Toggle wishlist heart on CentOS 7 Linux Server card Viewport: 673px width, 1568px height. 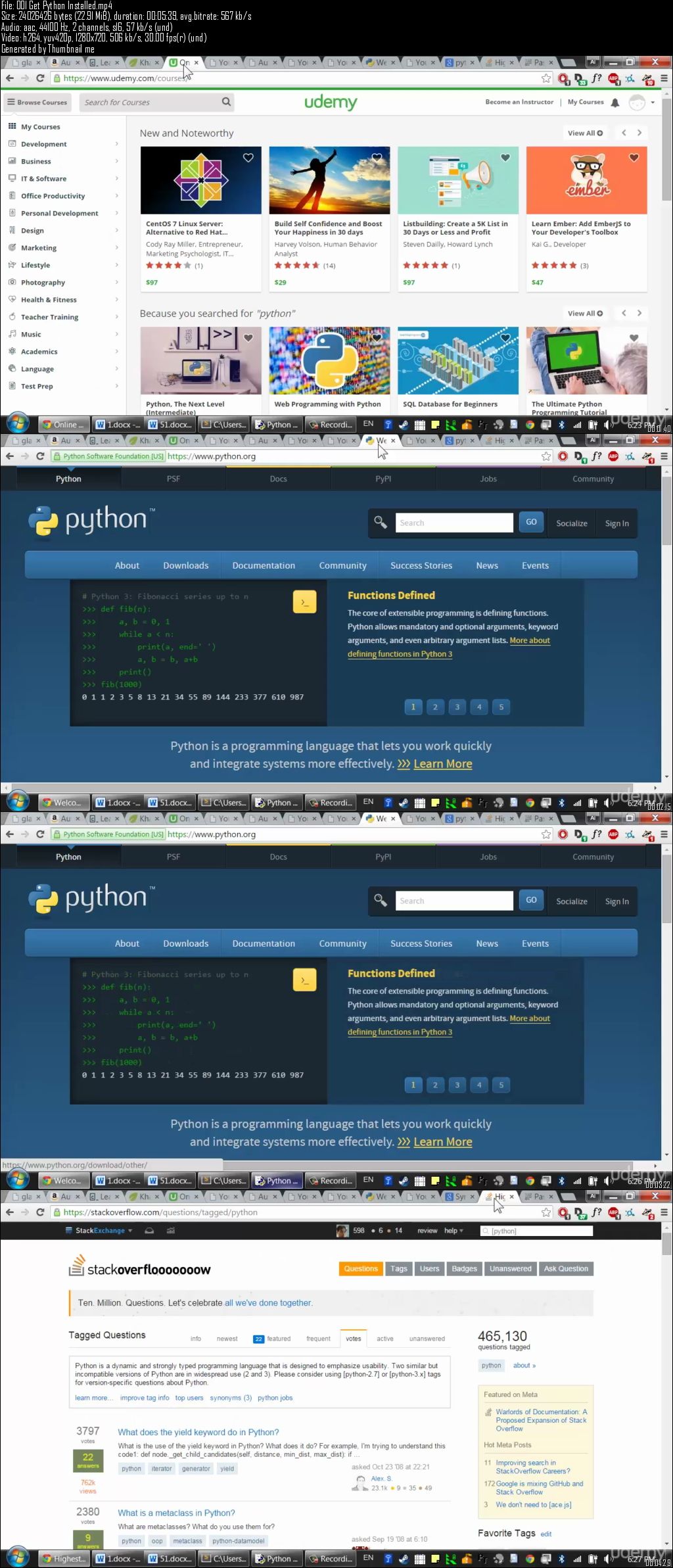248,158
